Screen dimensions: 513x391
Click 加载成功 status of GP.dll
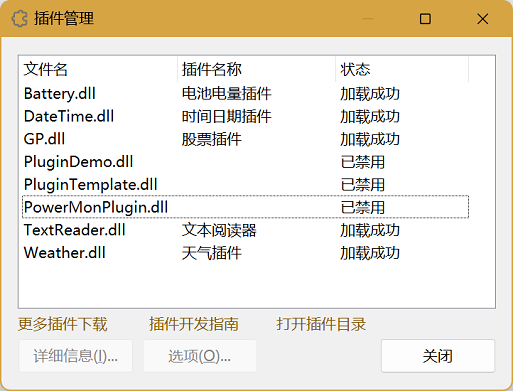[370, 139]
